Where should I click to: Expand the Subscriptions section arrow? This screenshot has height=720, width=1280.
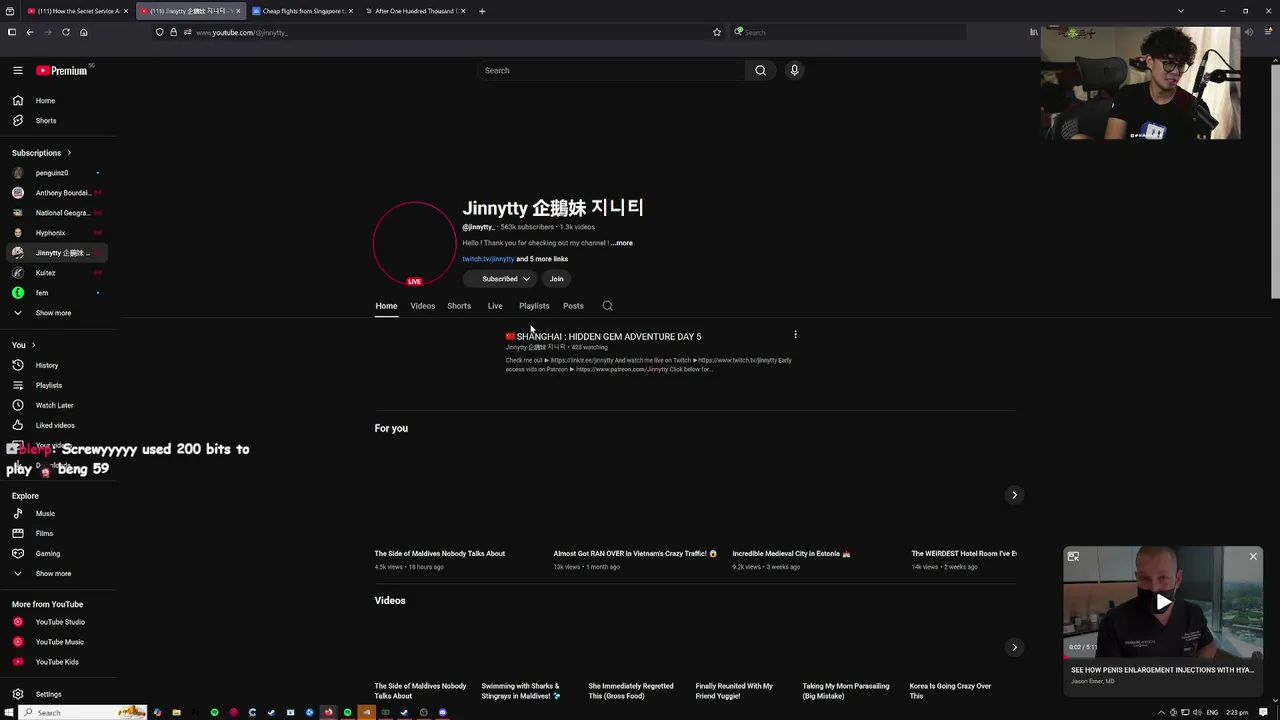(69, 153)
